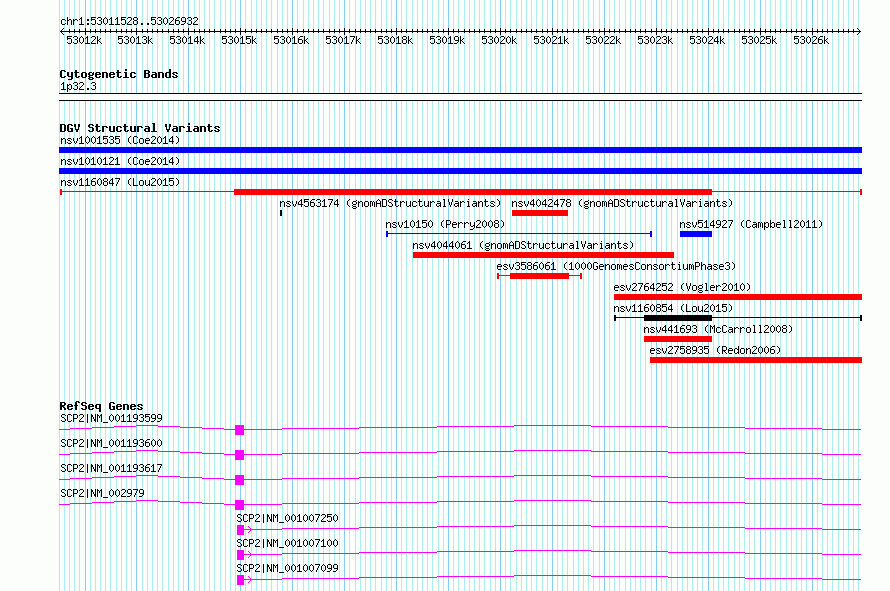
Task: Open the nsv4044061 (gnomADStructuralVariants) label
Action: 523,245
